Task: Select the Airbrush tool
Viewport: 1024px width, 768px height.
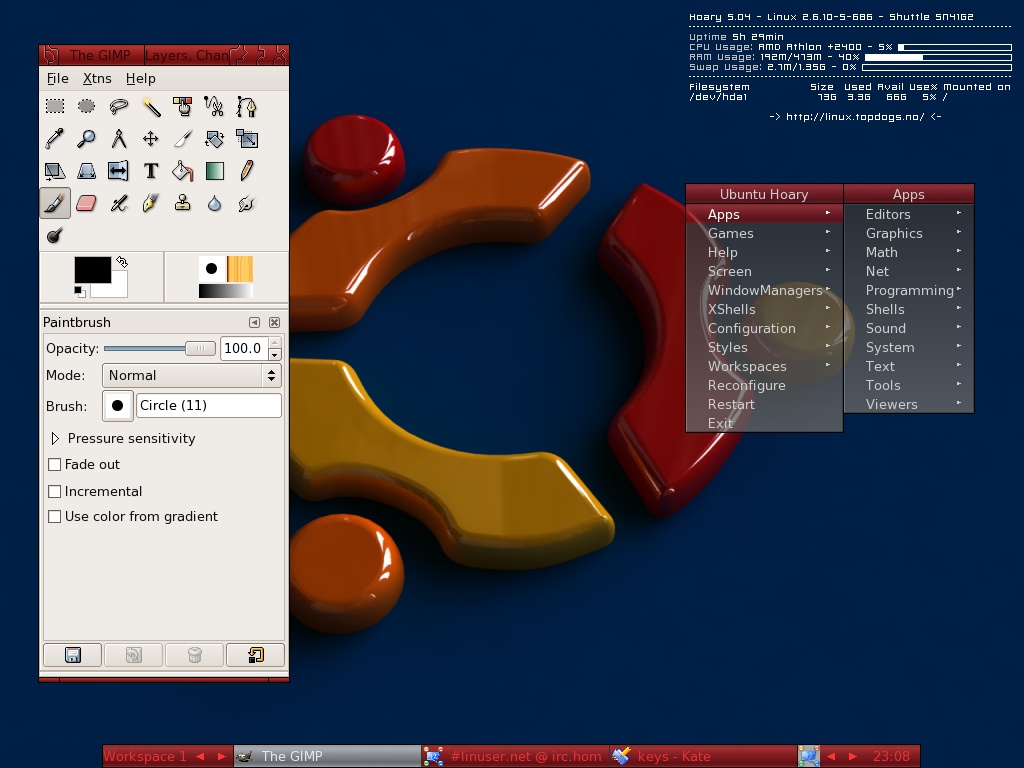Action: (x=118, y=203)
